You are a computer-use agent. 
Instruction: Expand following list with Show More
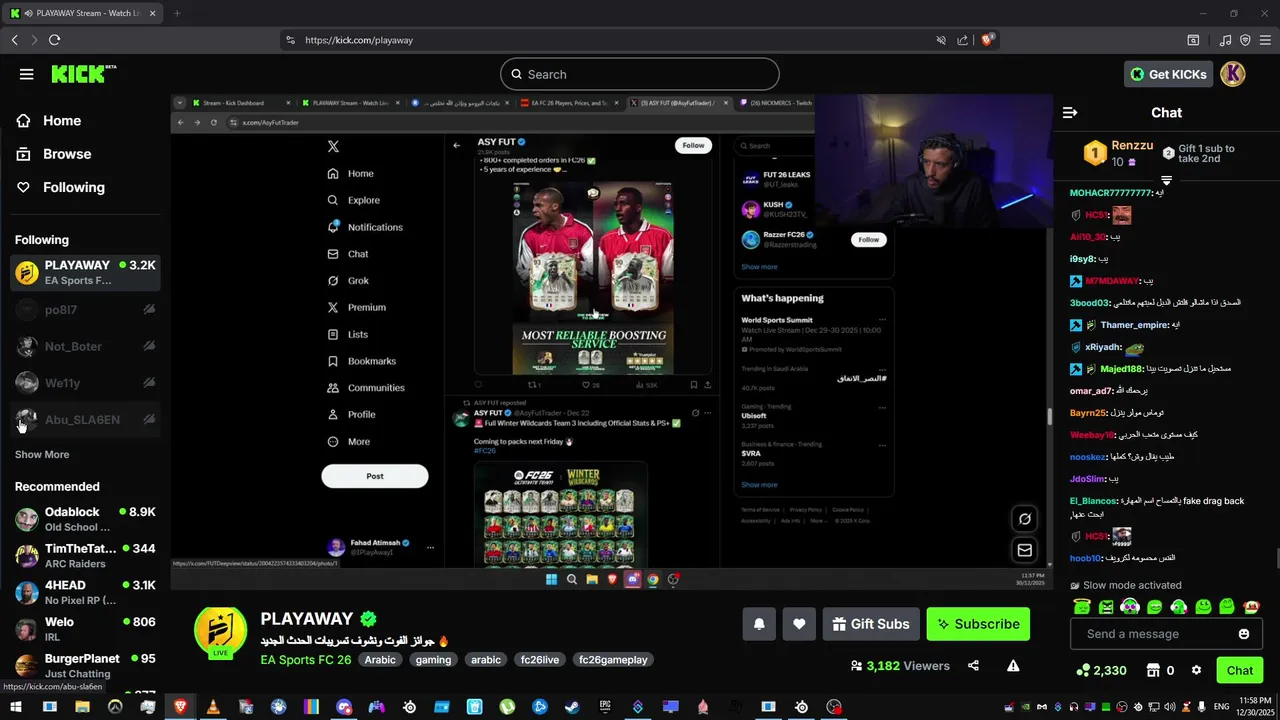pyautogui.click(x=42, y=455)
